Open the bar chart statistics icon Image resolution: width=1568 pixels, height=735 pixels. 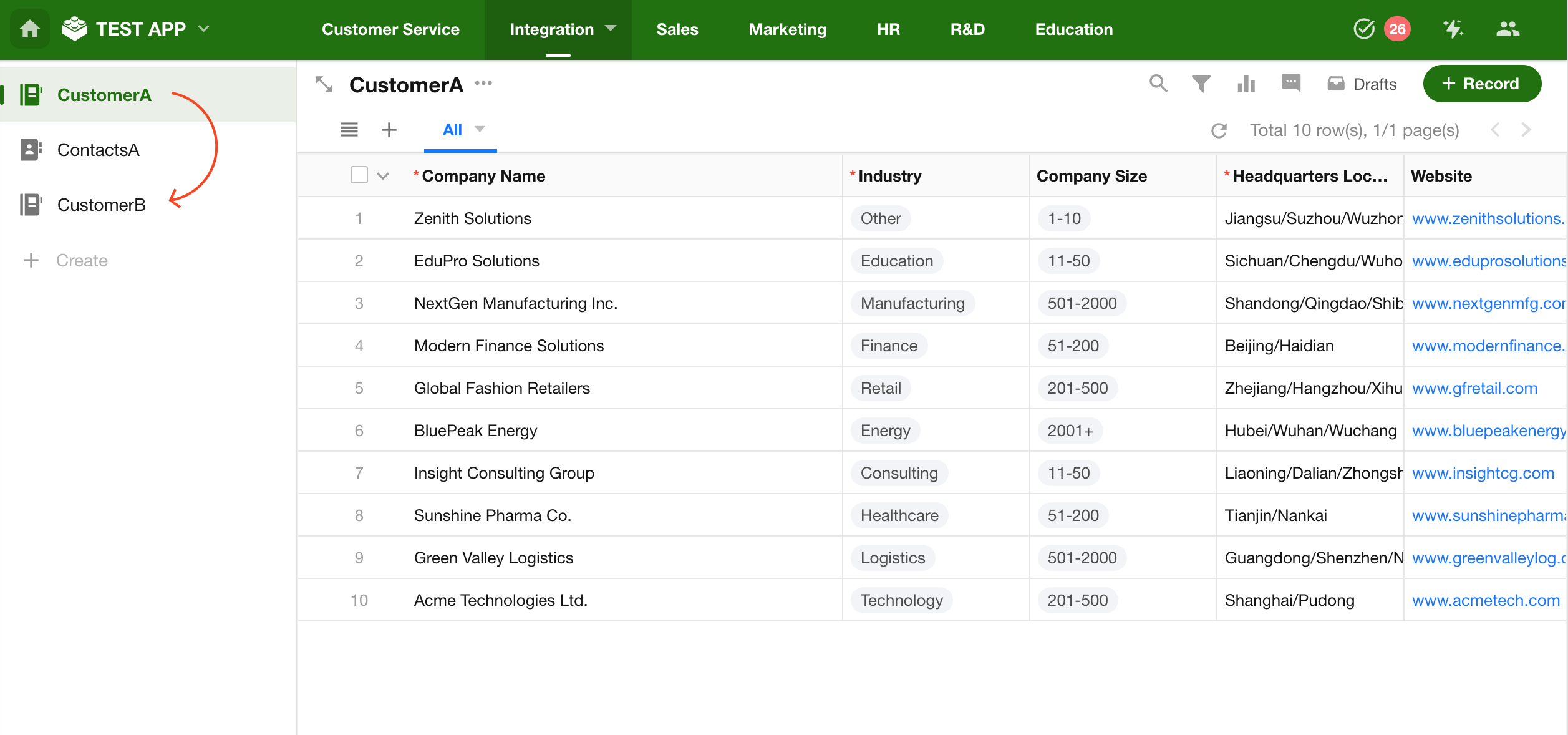pyautogui.click(x=1246, y=84)
